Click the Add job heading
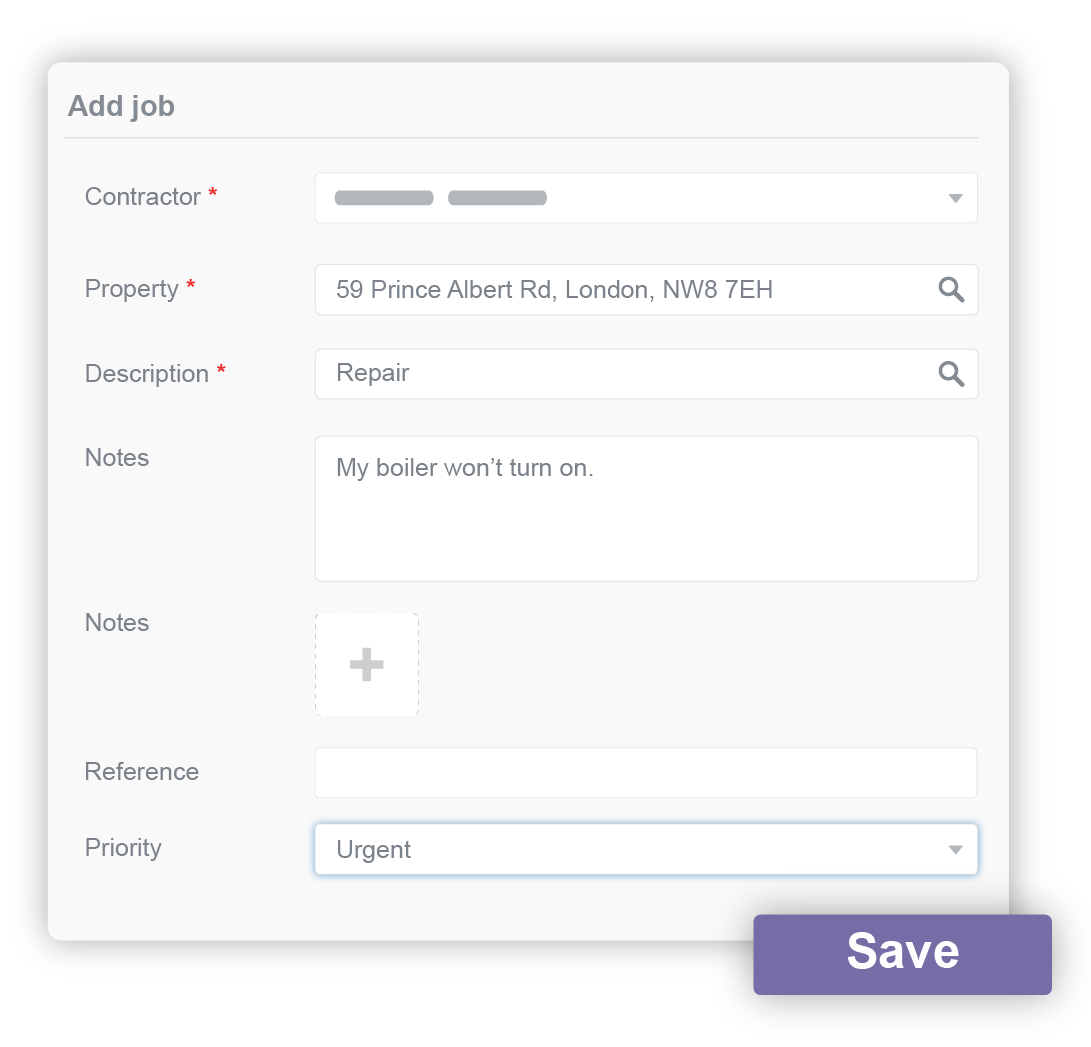 pos(121,106)
